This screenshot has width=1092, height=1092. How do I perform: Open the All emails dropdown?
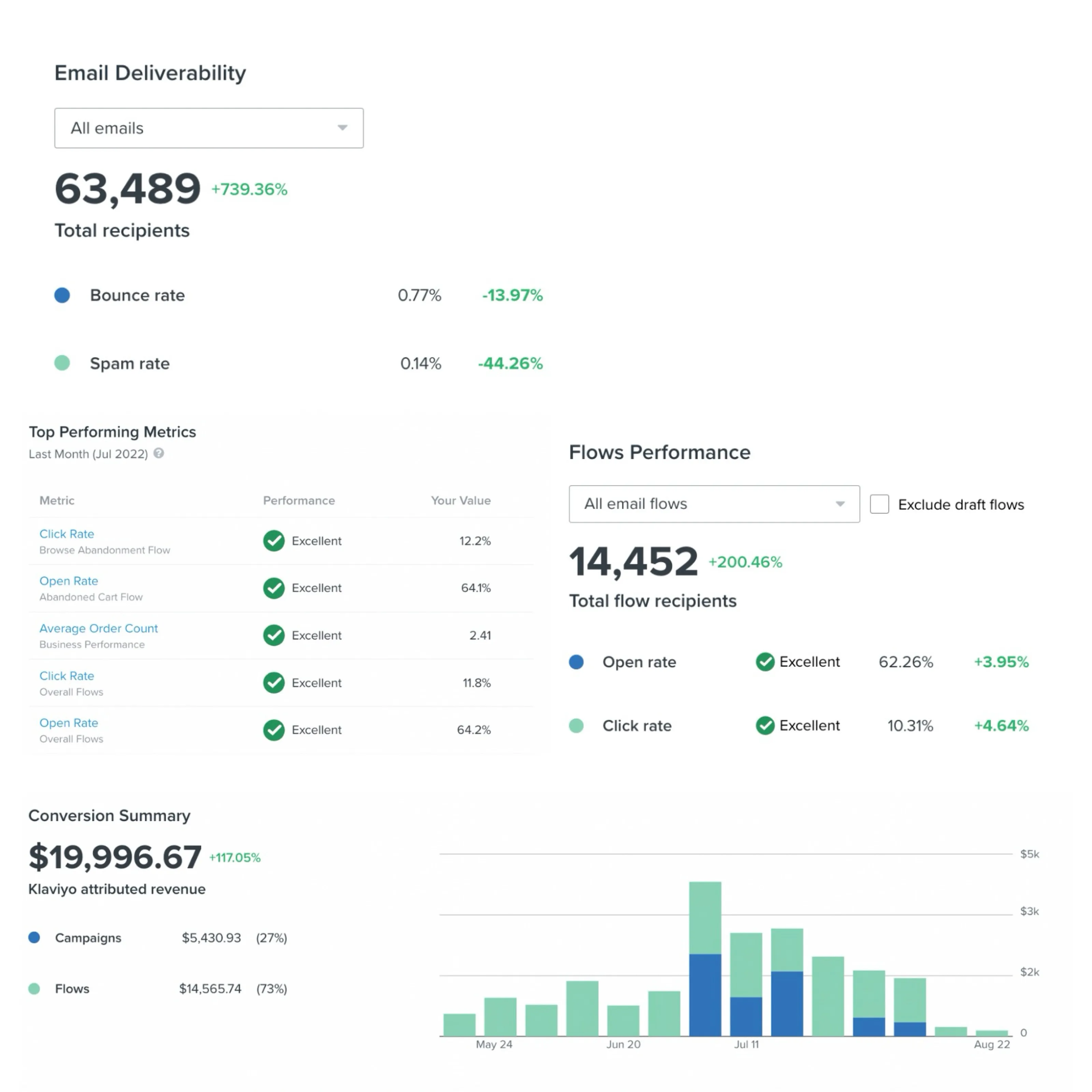[x=209, y=128]
